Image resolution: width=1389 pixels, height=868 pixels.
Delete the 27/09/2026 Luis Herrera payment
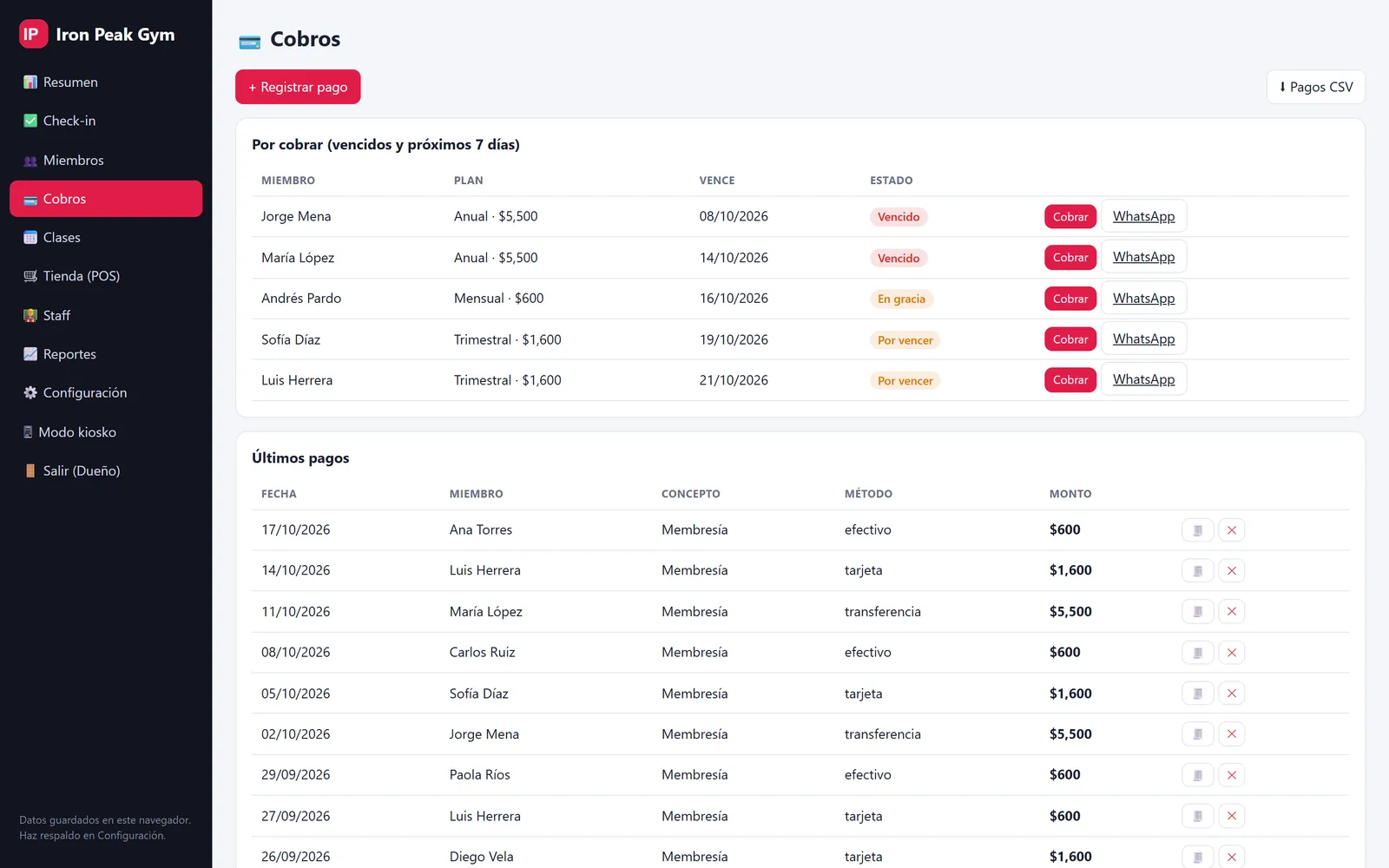[1231, 816]
